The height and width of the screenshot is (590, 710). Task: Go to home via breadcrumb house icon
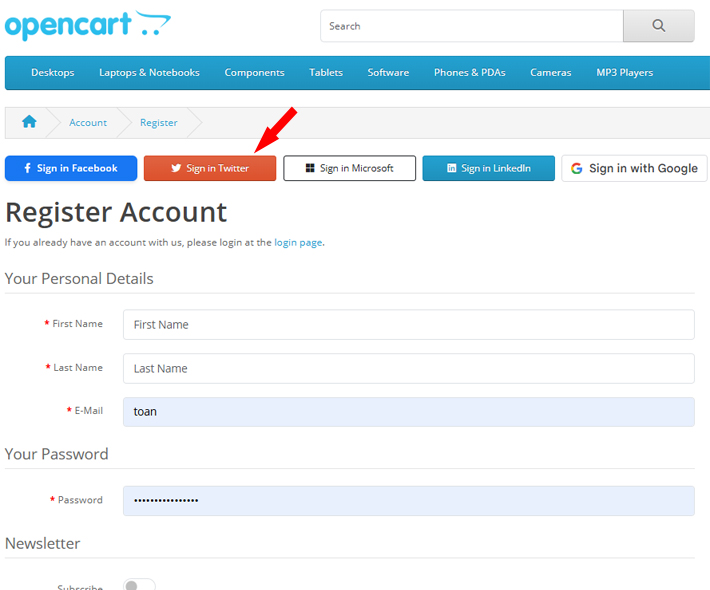click(29, 122)
